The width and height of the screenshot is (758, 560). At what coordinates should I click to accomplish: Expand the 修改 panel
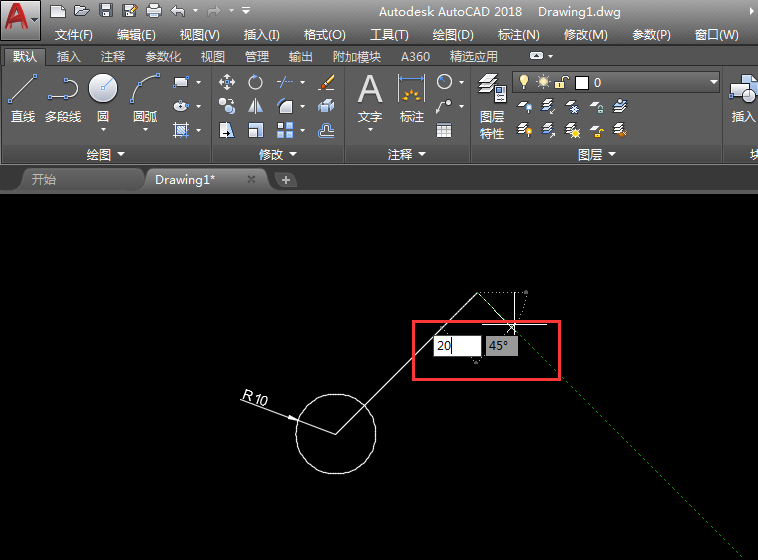277,154
